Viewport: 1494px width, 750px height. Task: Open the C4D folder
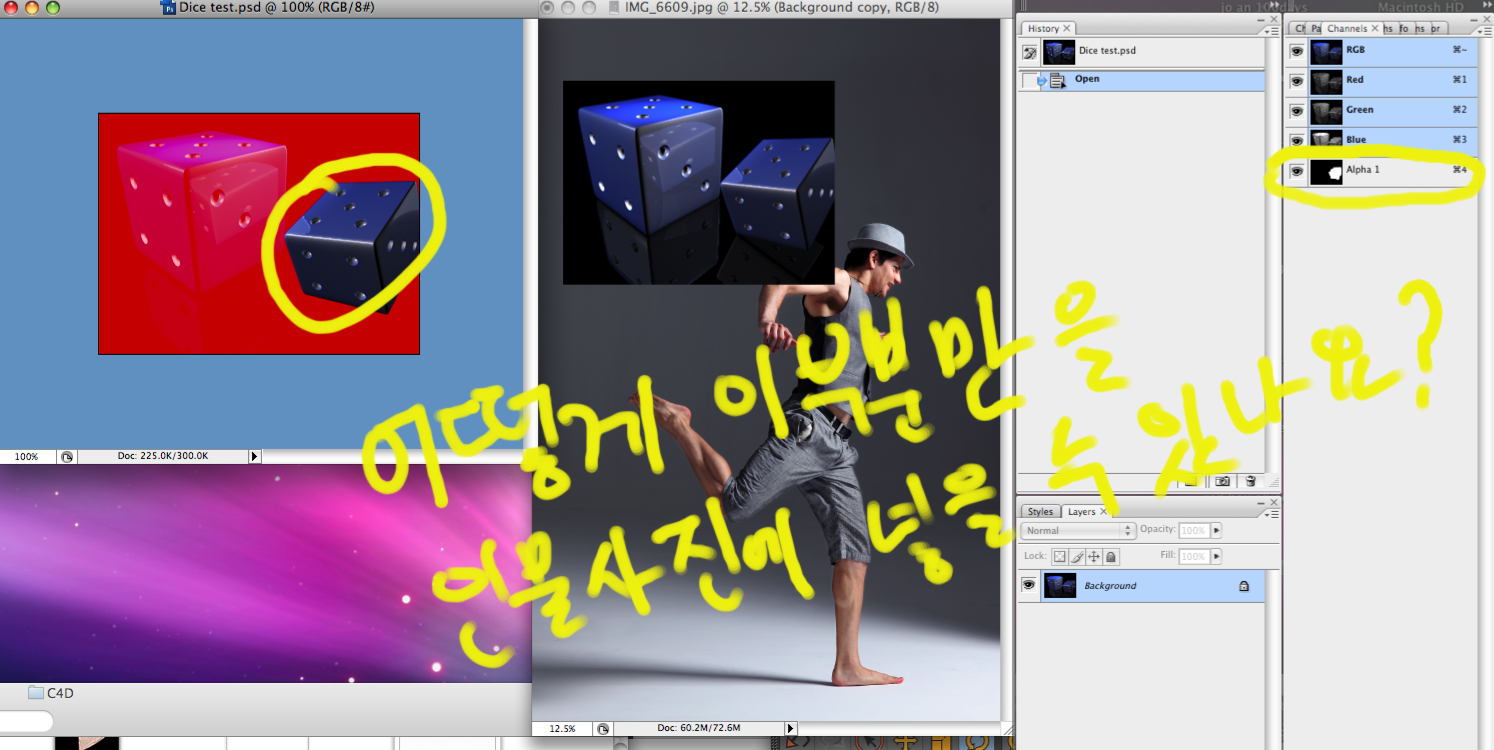(52, 692)
